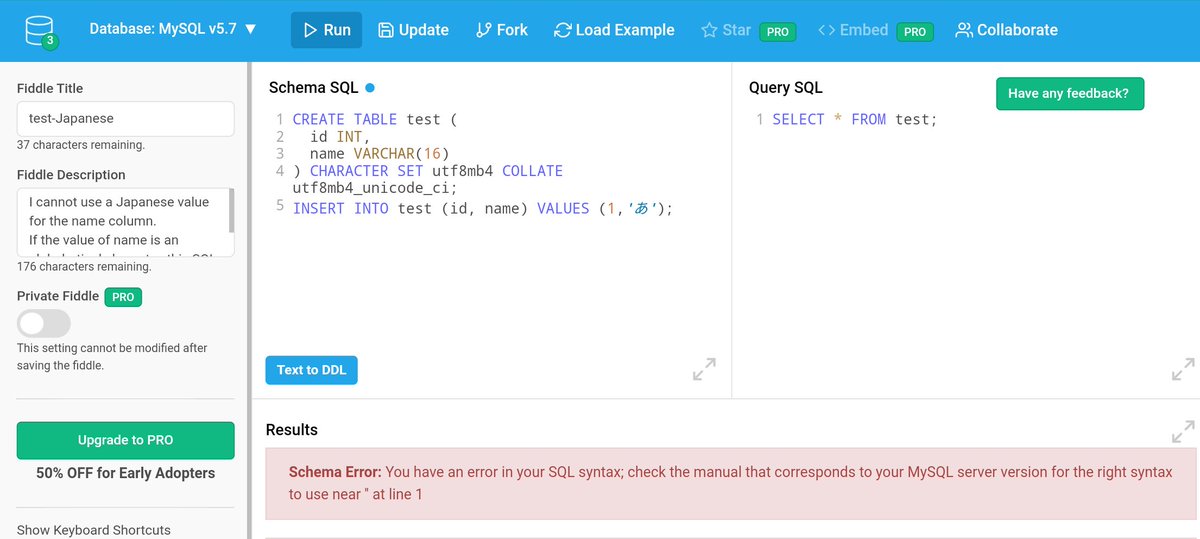Screen dimensions: 1200x539
Task: Click the 'id INT,' line
Action: (340, 136)
